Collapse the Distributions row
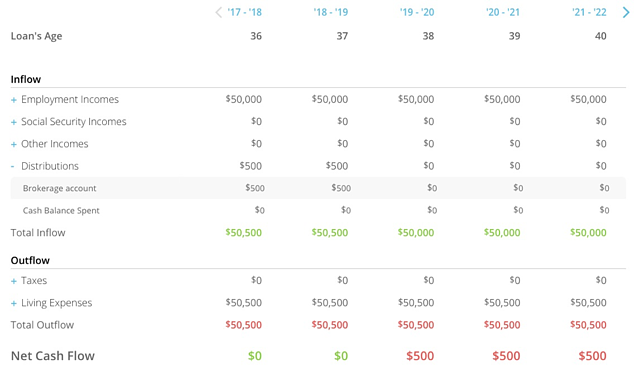Screen dimensions: 639x373 tap(13, 166)
